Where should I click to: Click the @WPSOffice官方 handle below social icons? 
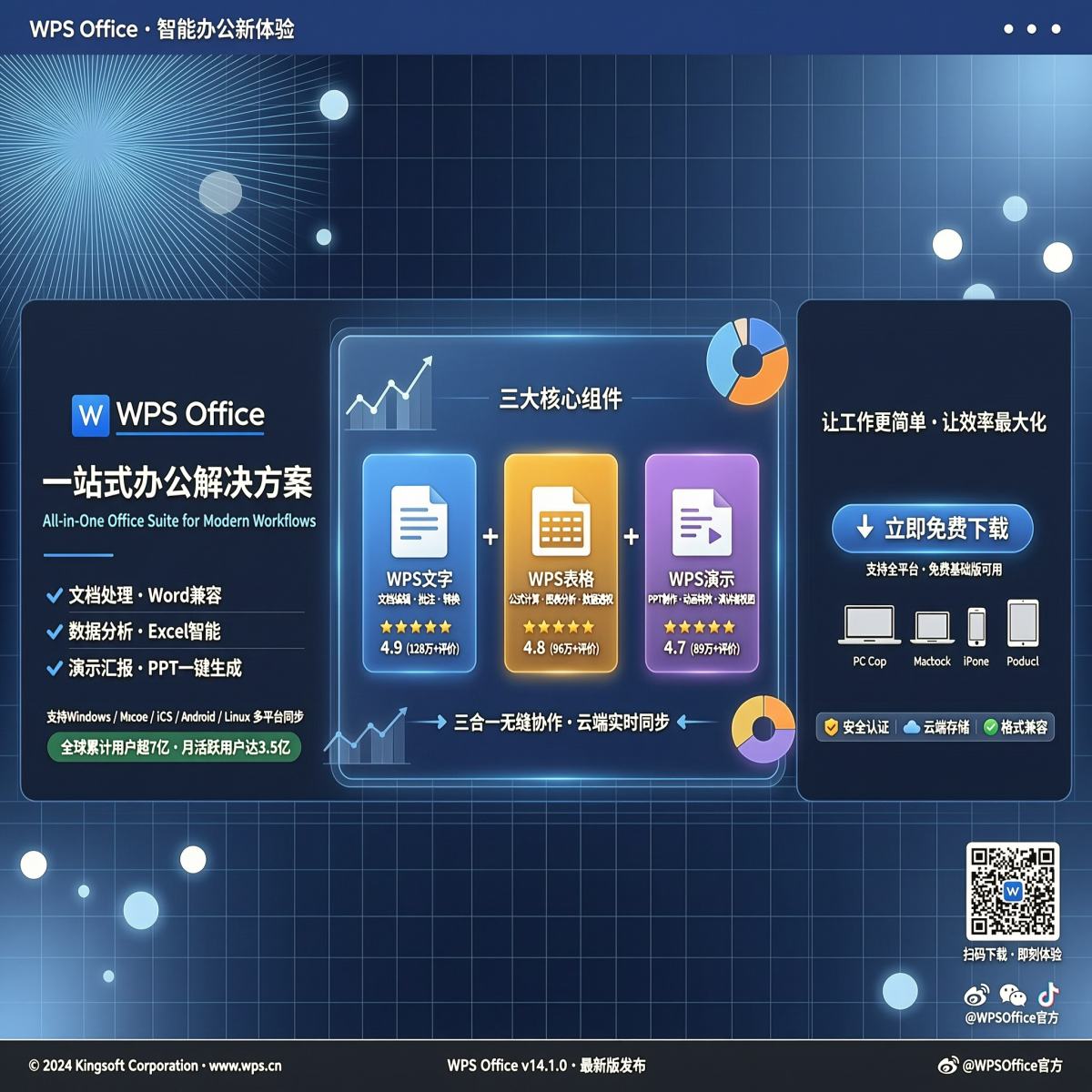point(1012,1018)
